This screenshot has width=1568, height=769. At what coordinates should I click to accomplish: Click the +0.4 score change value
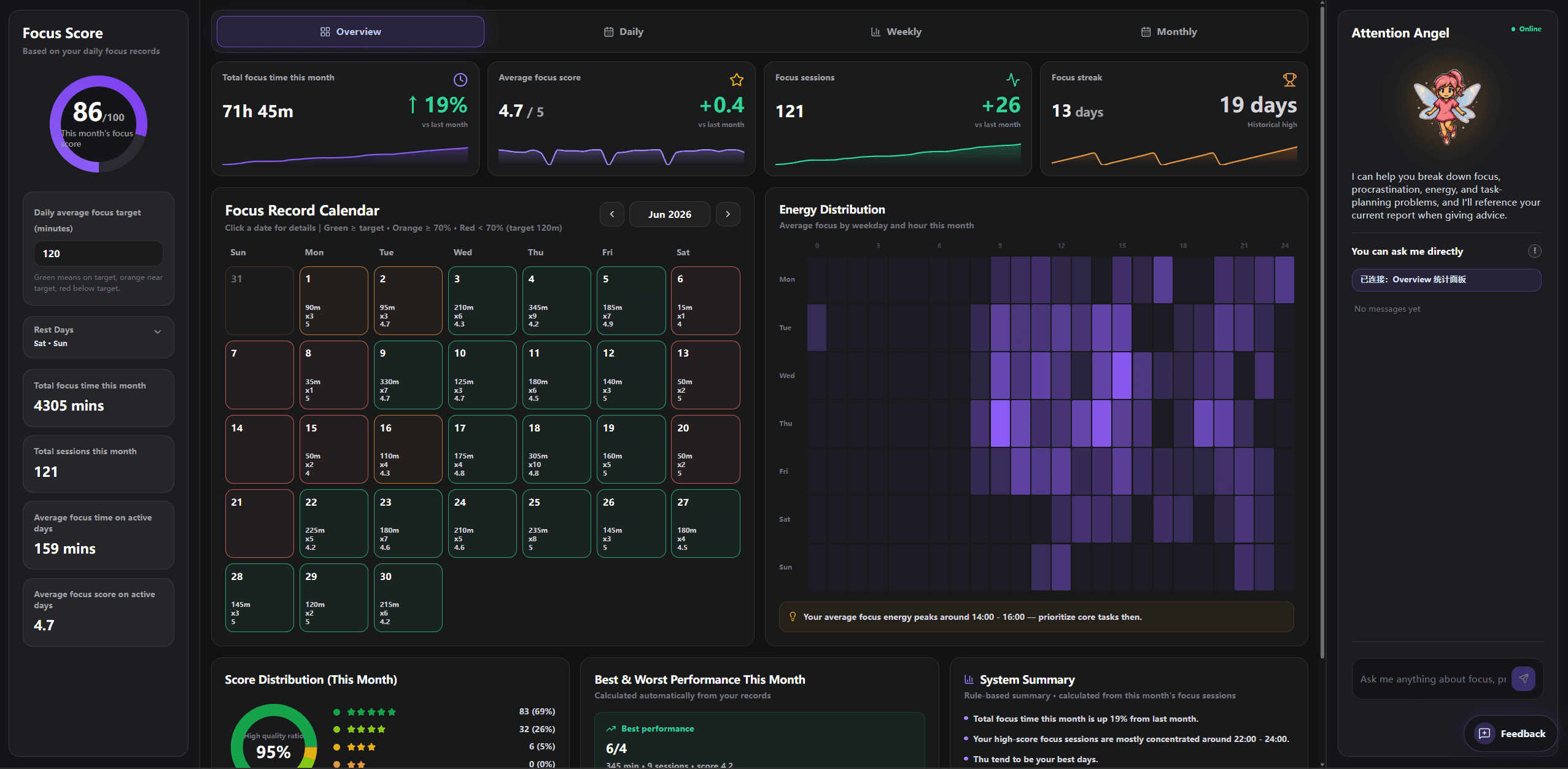(721, 105)
